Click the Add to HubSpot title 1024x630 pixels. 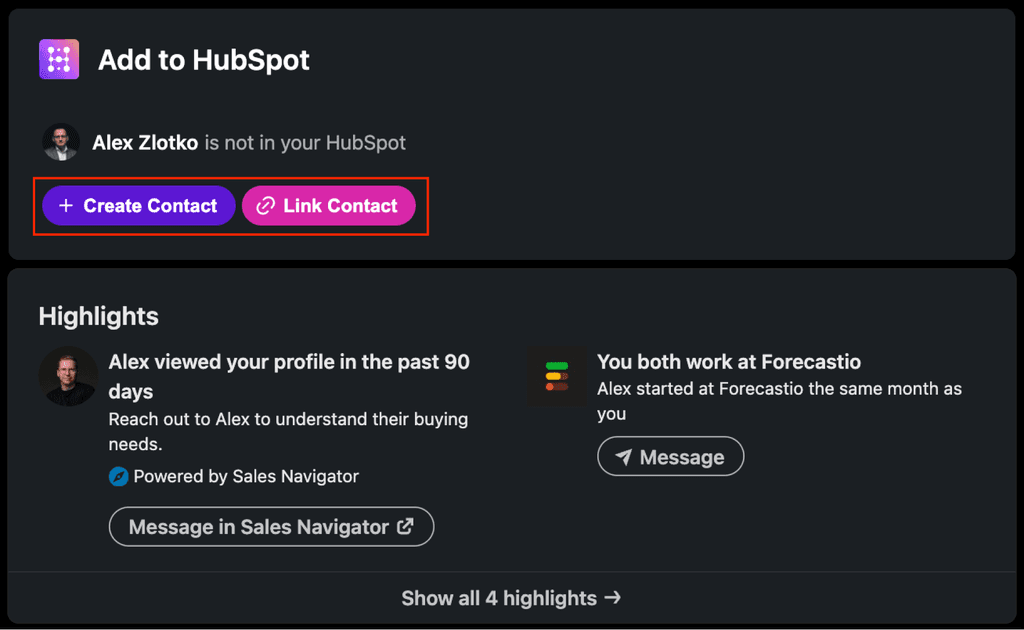point(204,59)
